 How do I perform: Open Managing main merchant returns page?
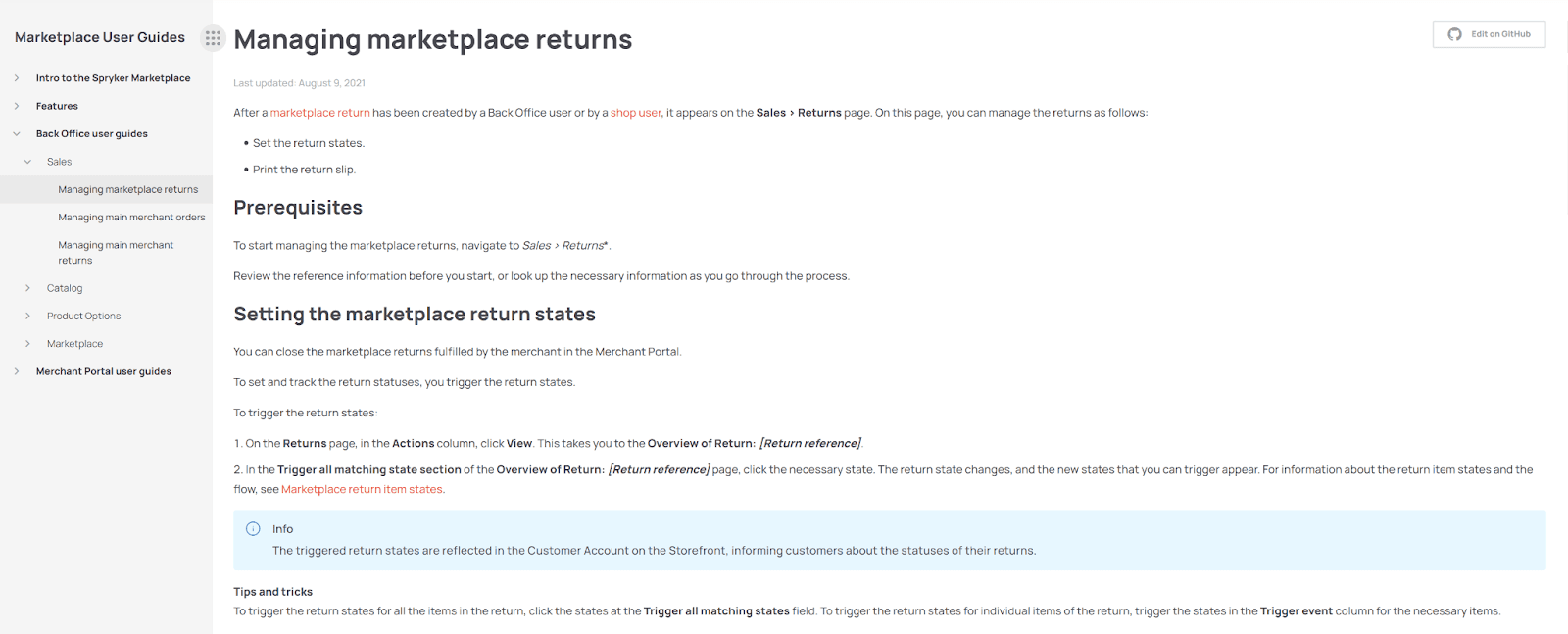click(116, 252)
